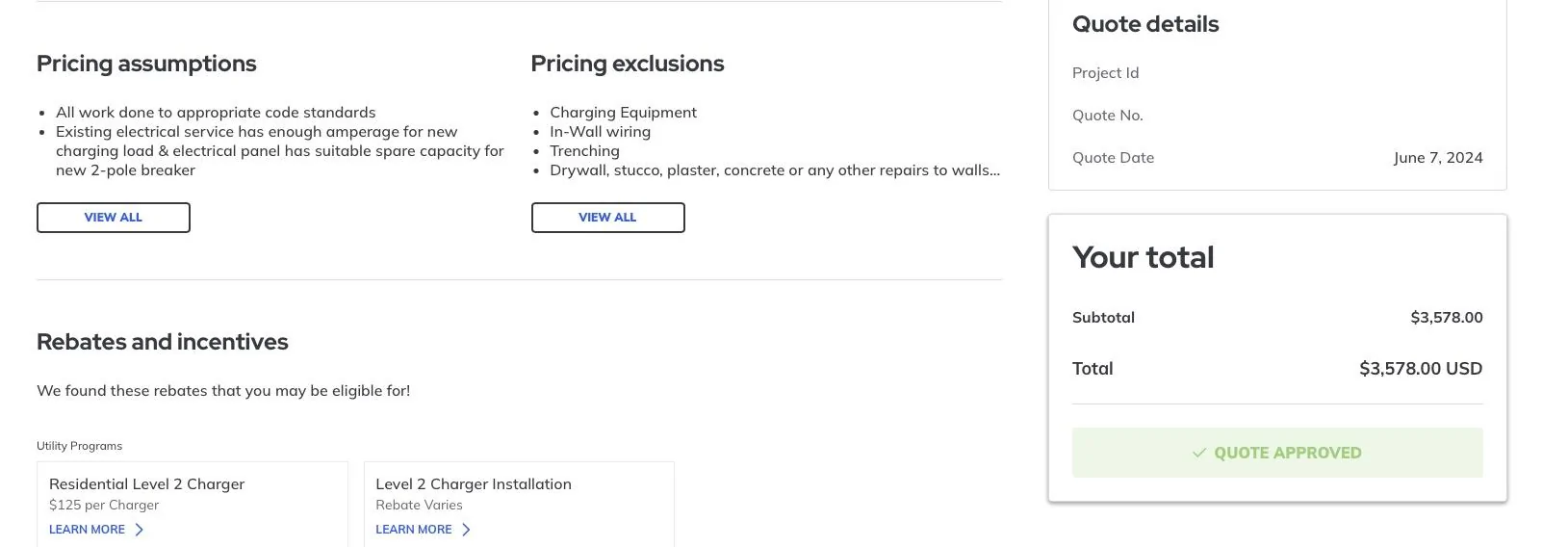The image size is (1568, 547).
Task: Click the Pricing assumptions heading
Action: click(146, 64)
